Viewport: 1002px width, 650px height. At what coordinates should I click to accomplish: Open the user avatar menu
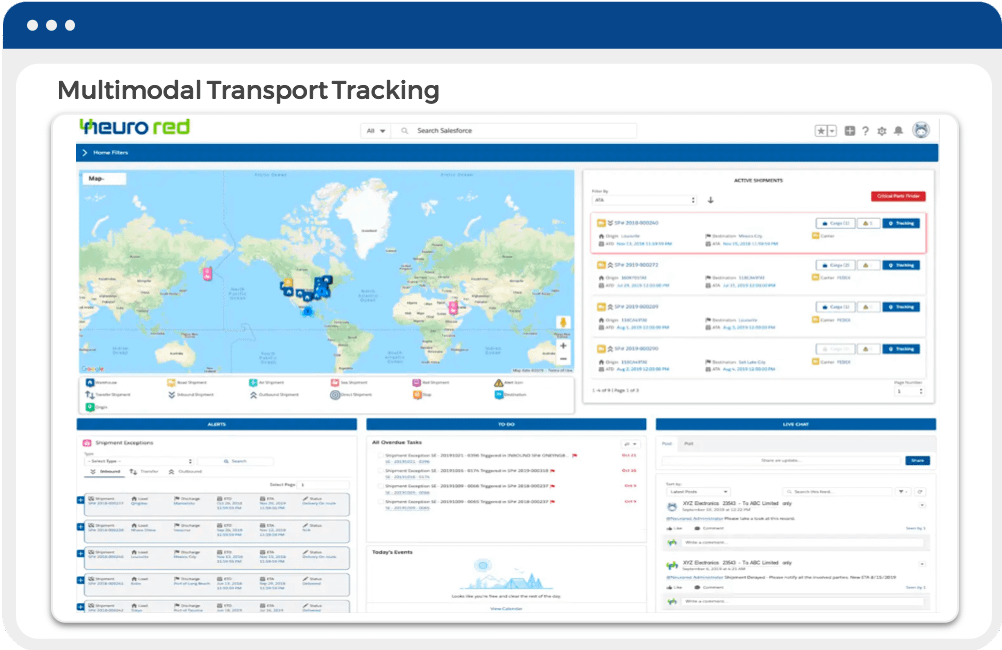[921, 130]
